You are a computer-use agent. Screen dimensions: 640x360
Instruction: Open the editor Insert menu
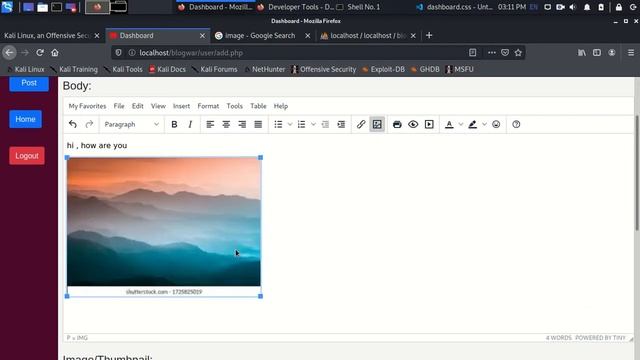[181, 106]
